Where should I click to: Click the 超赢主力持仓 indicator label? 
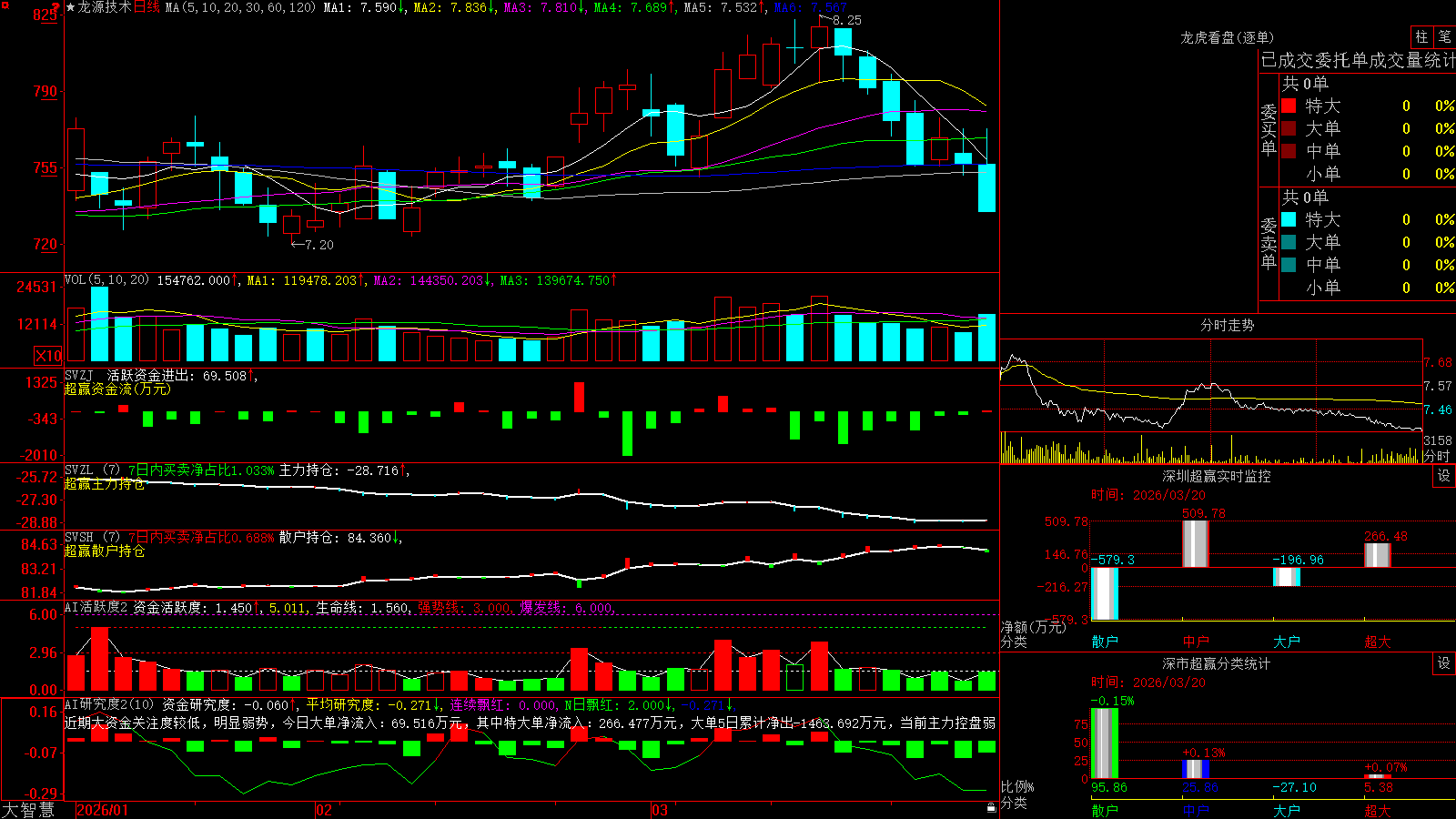click(105, 483)
